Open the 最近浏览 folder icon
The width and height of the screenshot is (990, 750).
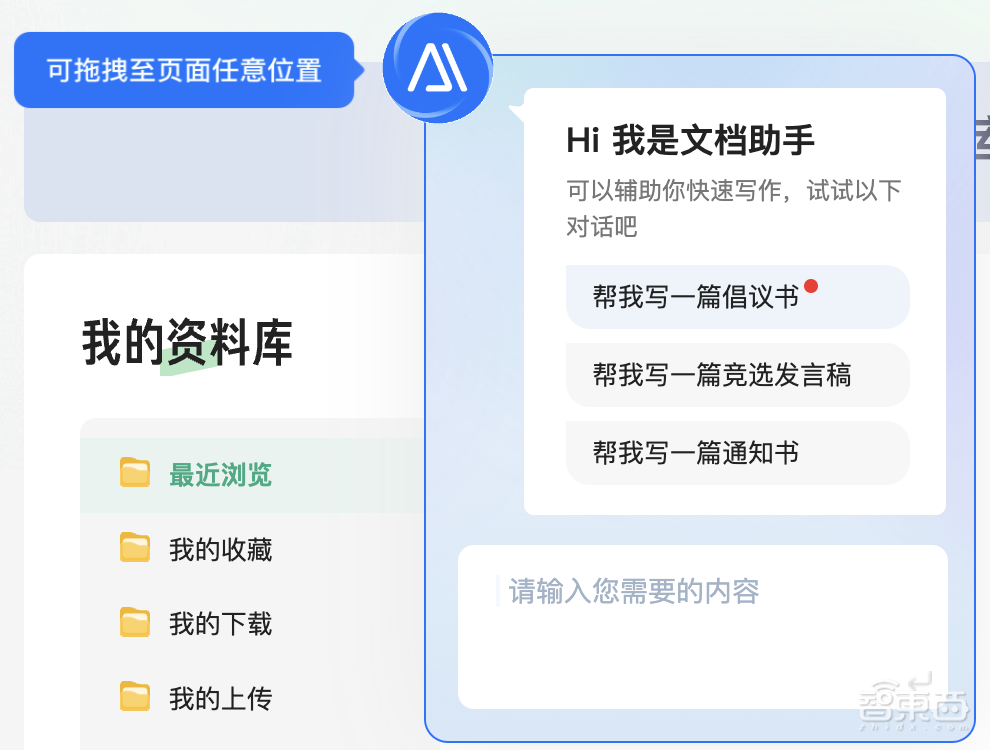[x=136, y=474]
